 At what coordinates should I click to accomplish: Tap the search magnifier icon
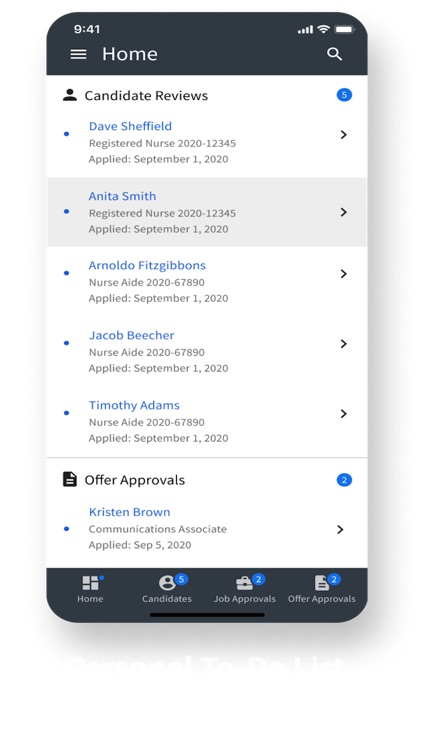[334, 54]
